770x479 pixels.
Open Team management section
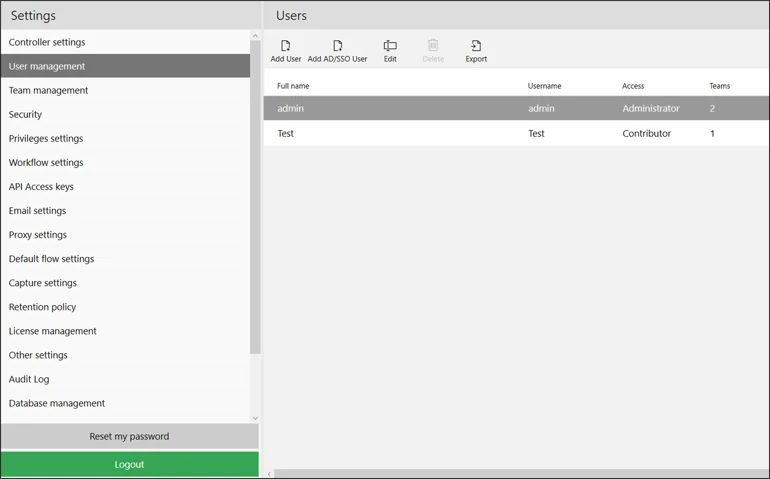[48, 90]
